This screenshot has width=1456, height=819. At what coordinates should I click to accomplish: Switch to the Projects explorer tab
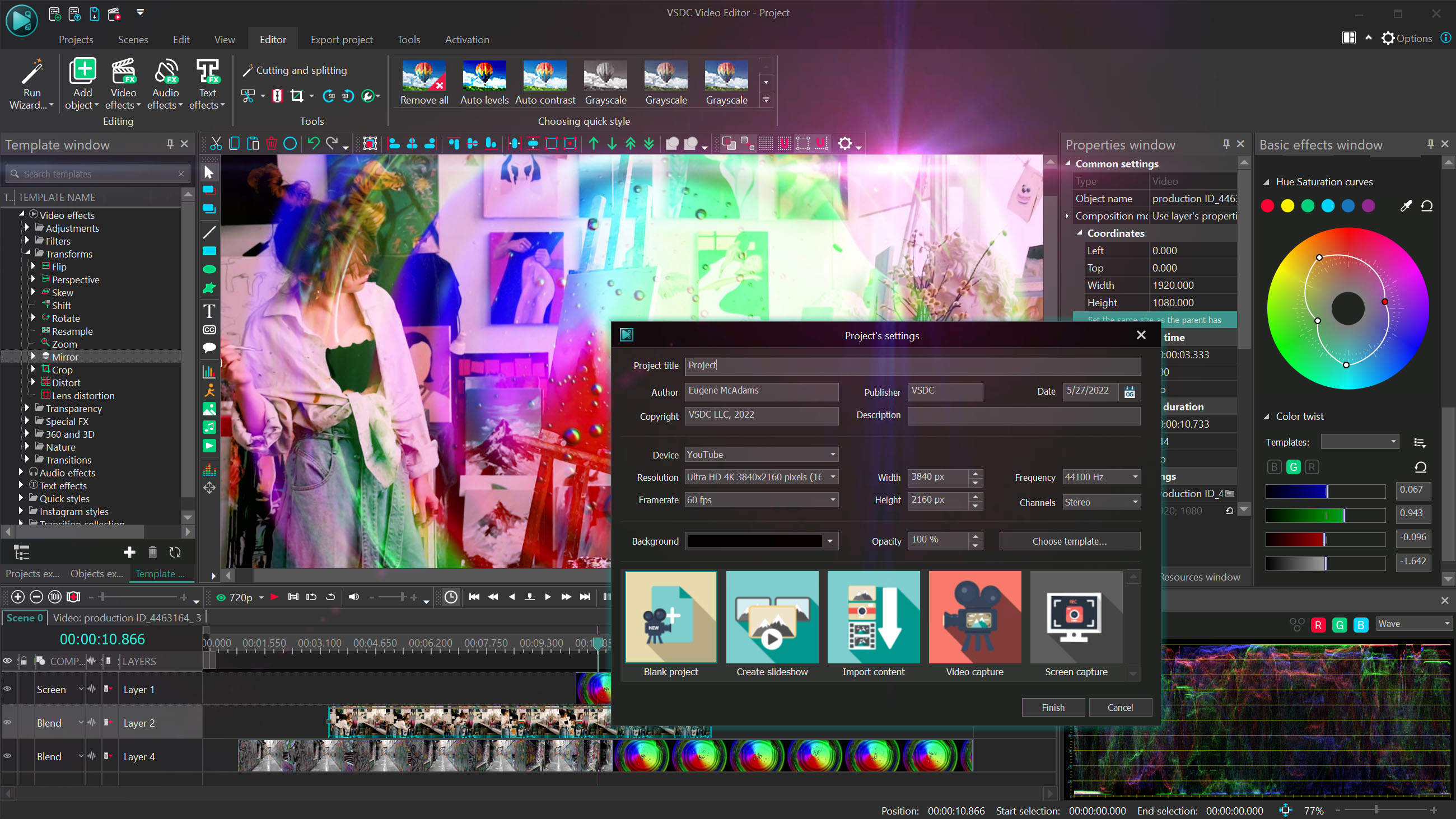[x=32, y=574]
